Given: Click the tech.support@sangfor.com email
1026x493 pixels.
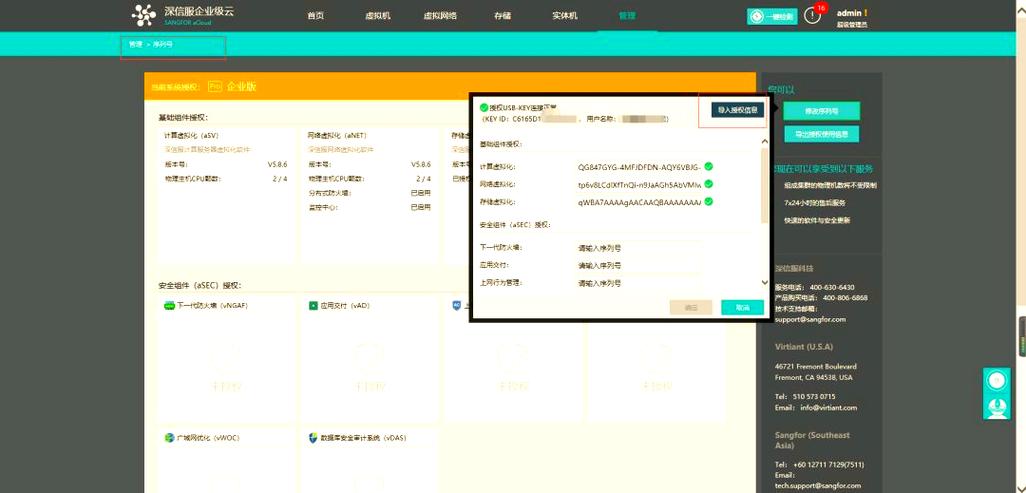Looking at the screenshot, I should (x=818, y=486).
